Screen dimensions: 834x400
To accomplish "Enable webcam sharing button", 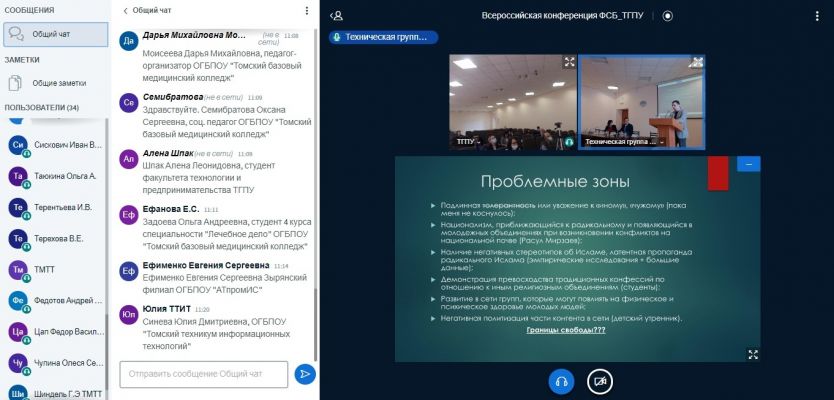I will pyautogui.click(x=599, y=380).
